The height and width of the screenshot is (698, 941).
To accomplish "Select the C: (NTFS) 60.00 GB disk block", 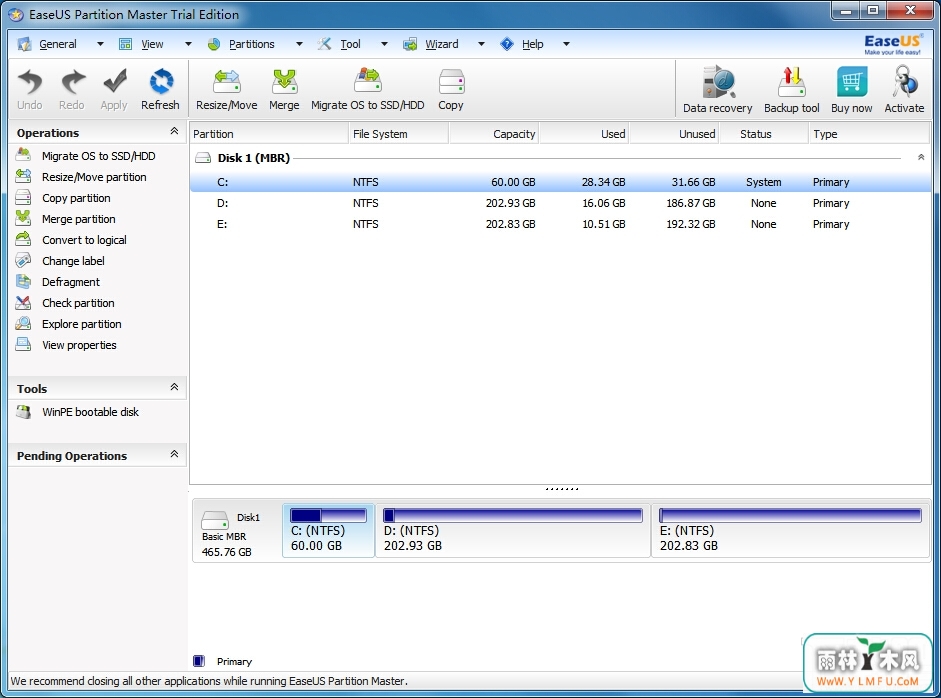I will (x=328, y=531).
